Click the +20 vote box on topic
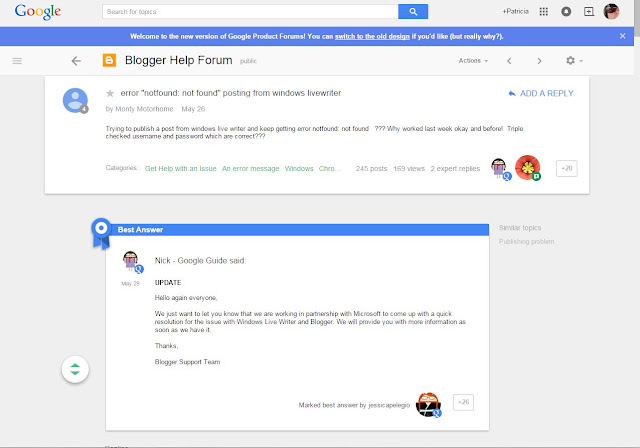The height and width of the screenshot is (448, 640). pos(567,169)
